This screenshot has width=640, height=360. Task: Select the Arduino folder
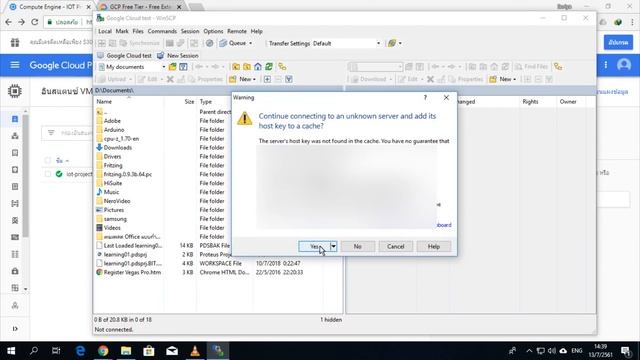(113, 130)
